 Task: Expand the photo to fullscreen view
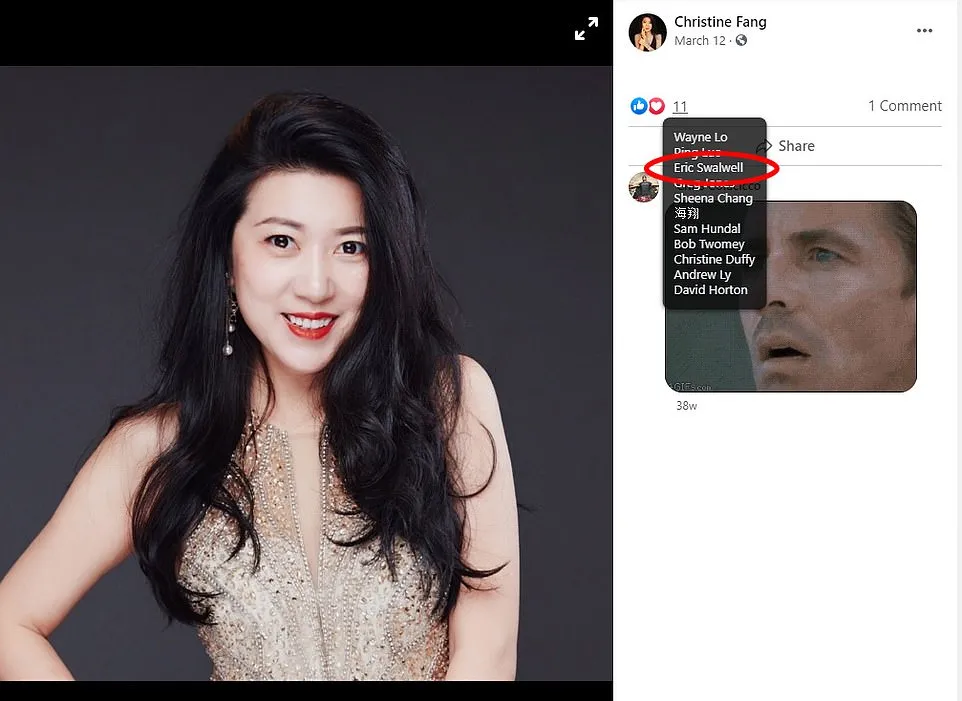[586, 31]
